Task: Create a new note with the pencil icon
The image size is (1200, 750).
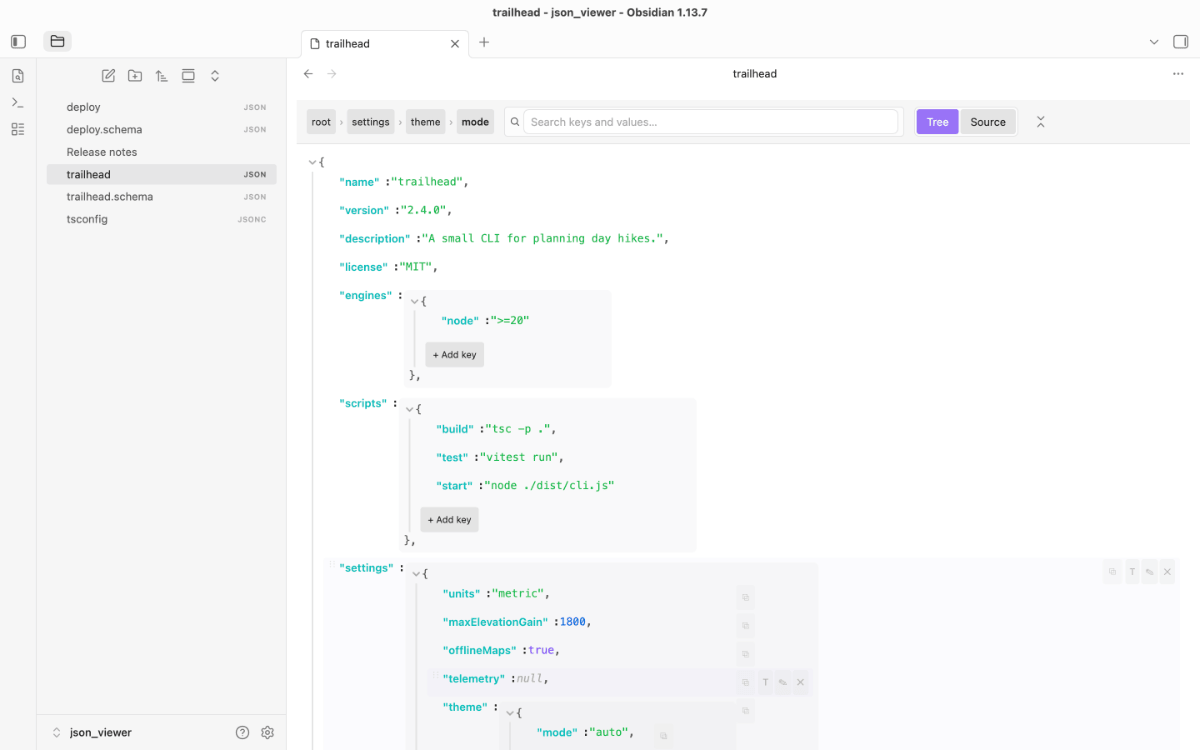Action: (x=108, y=76)
